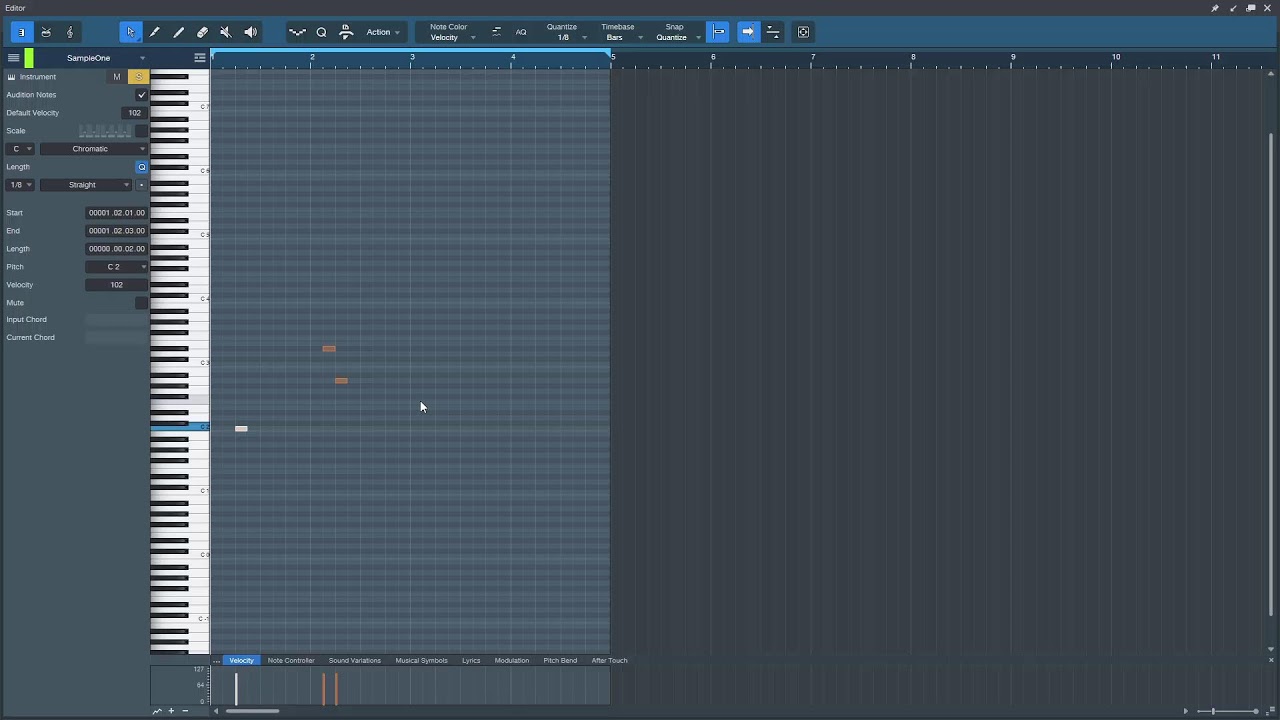Open the Velocity automation tab
The width and height of the screenshot is (1280, 720).
[x=242, y=660]
